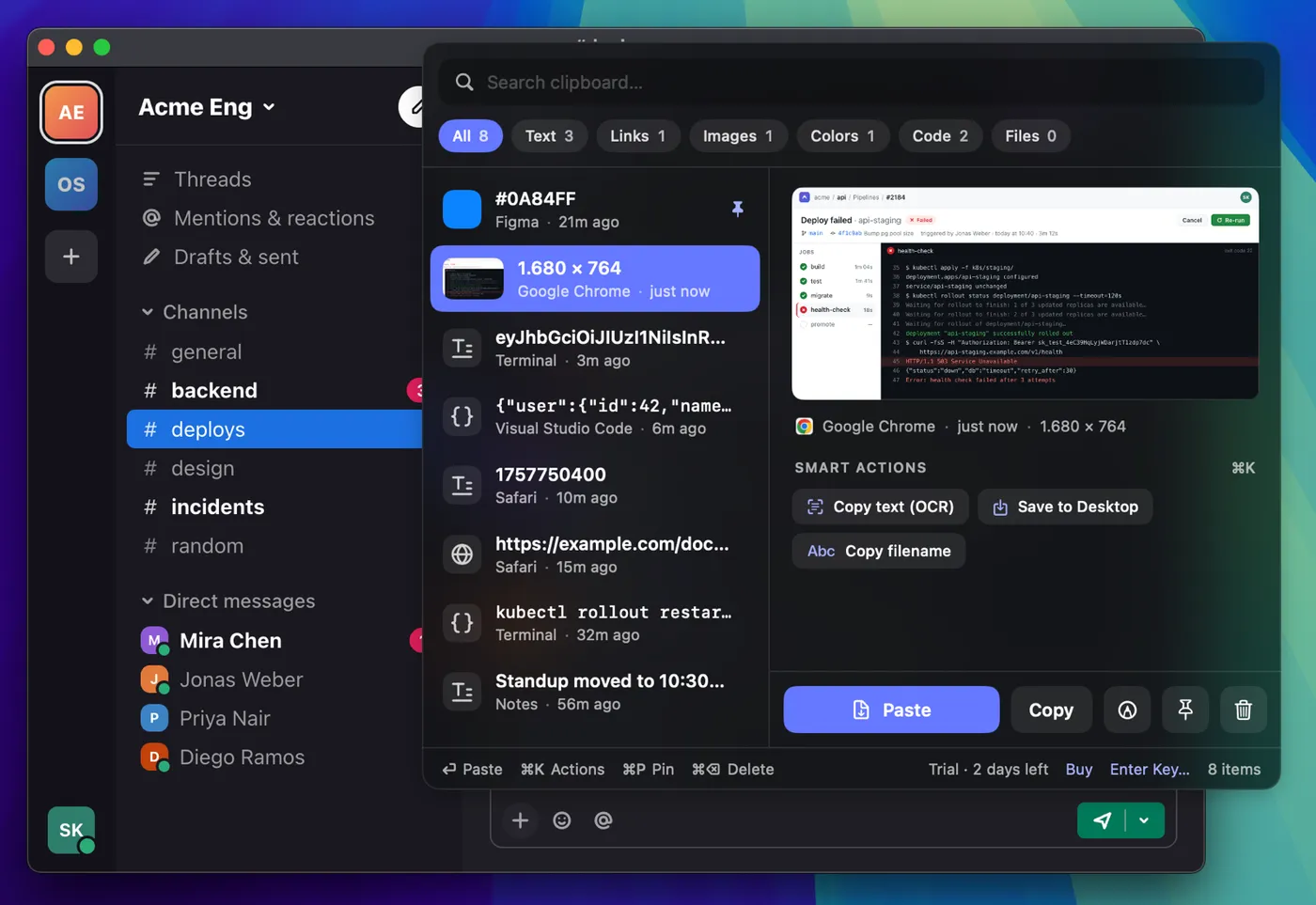Click the SK user profile avatar
The height and width of the screenshot is (905, 1316).
[71, 830]
